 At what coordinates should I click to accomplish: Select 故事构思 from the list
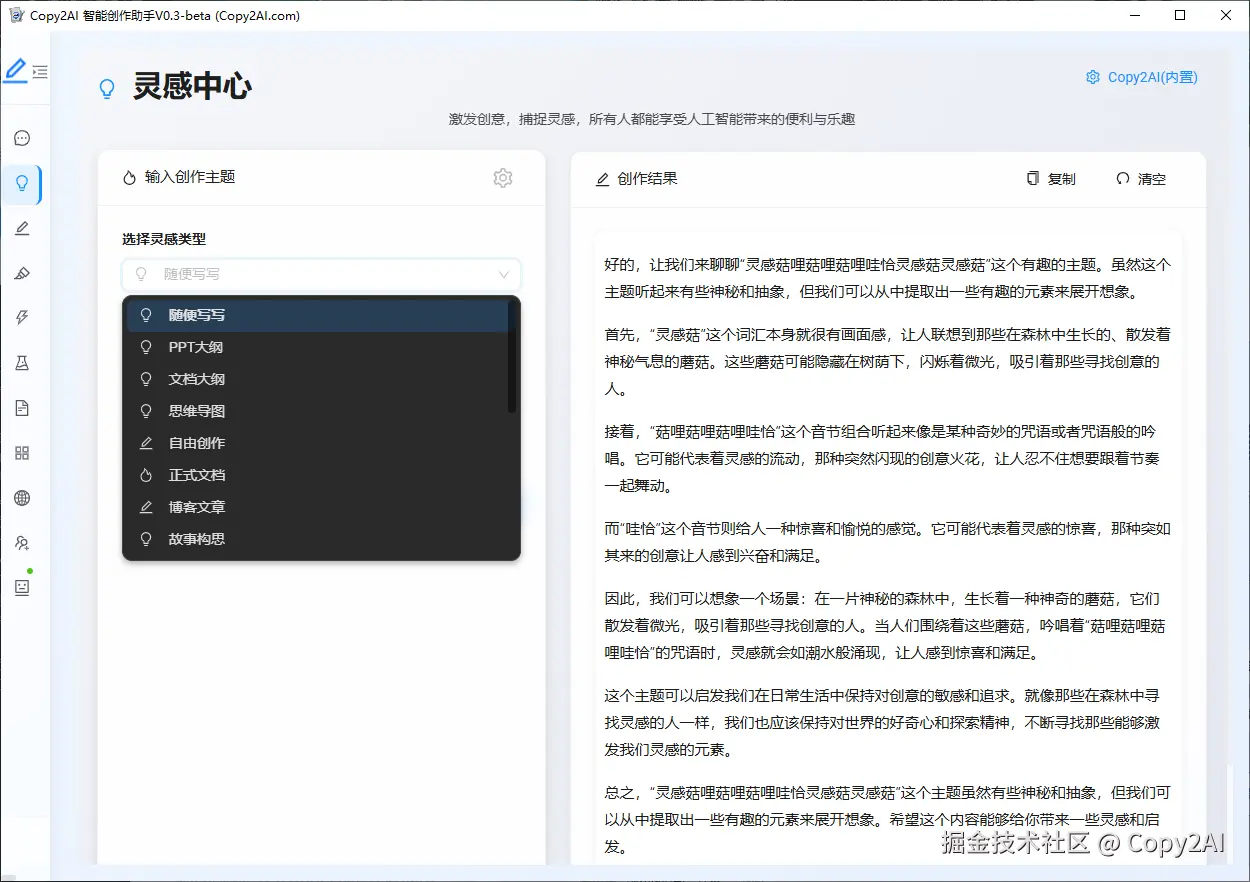point(196,539)
